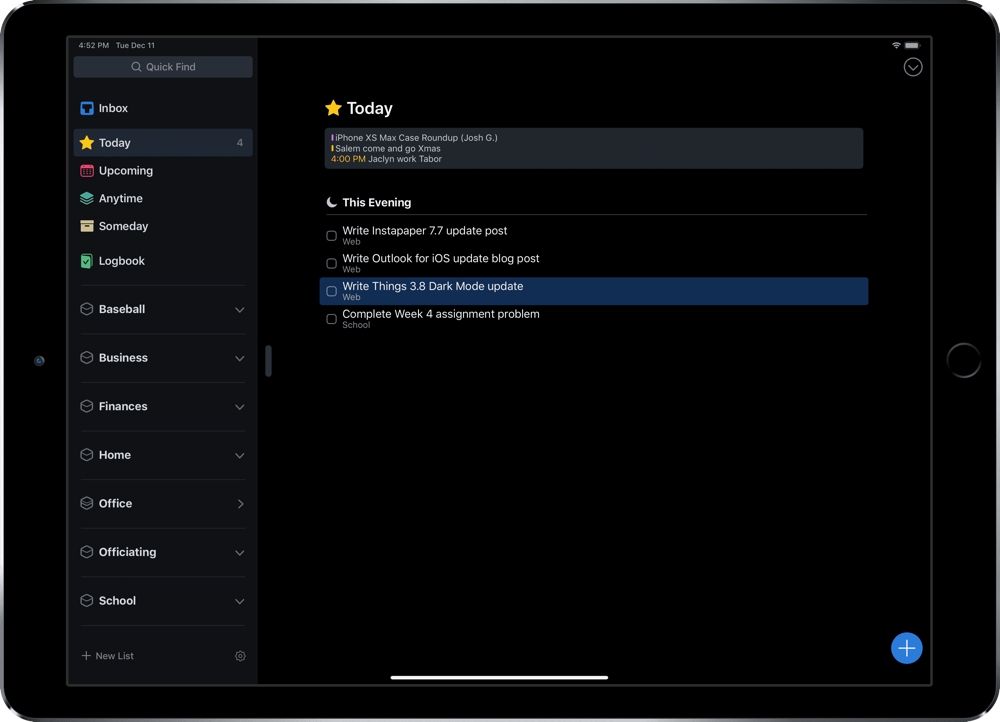This screenshot has width=1000, height=722.
Task: Click the Office area cube icon
Action: click(x=87, y=503)
